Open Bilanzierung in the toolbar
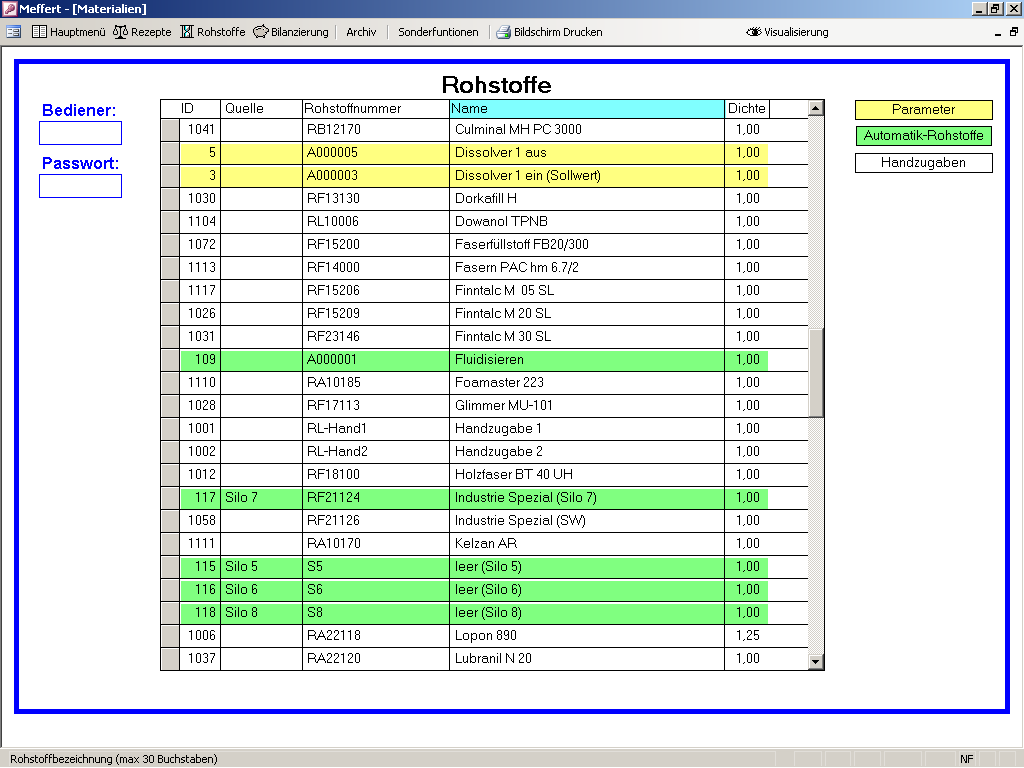This screenshot has width=1024, height=768. click(291, 32)
